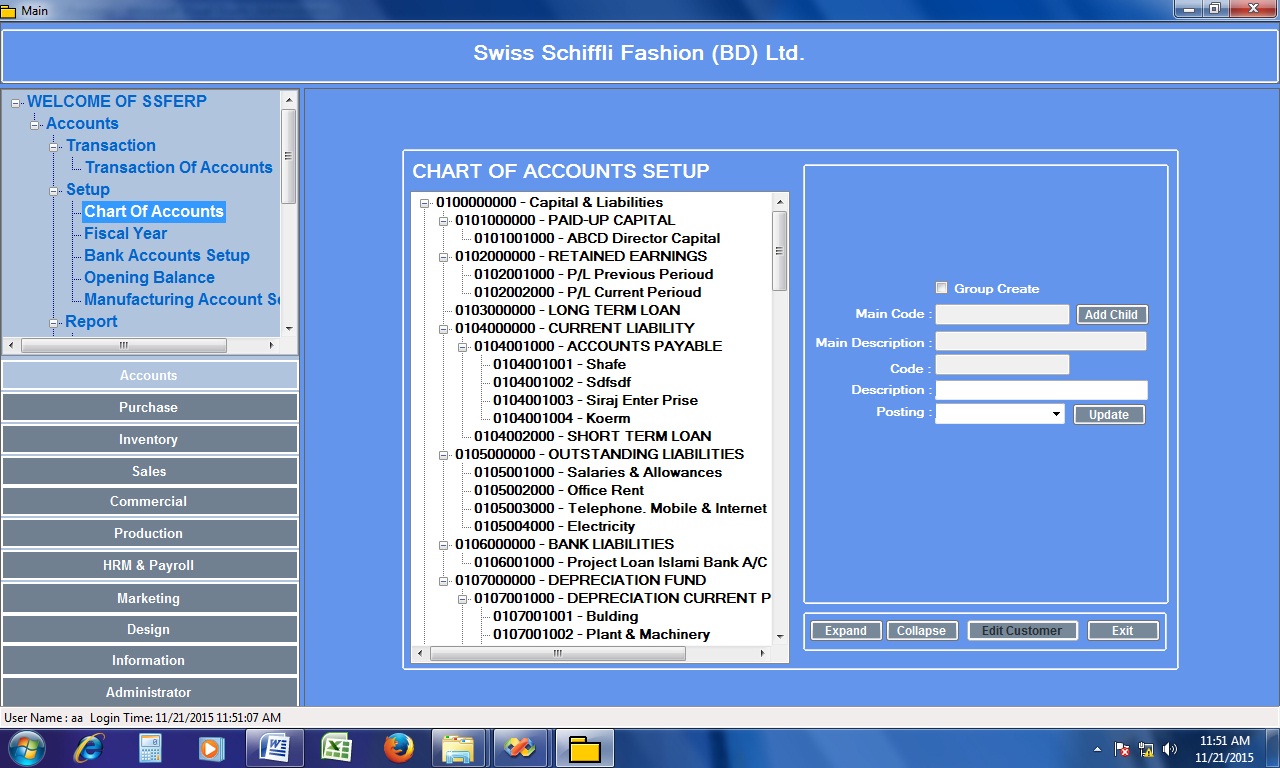Screen dimensions: 1280x768
Task: Collapse the Setup node in navigation tree
Action: pos(56,190)
